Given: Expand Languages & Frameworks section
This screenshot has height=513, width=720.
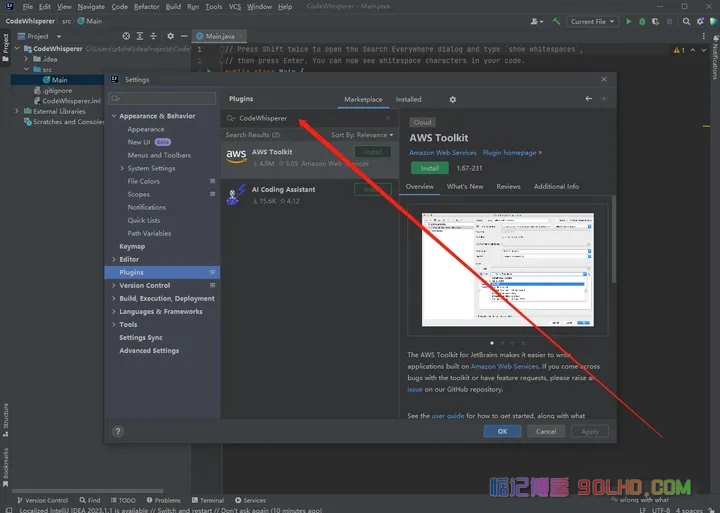Looking at the screenshot, I should point(114,311).
